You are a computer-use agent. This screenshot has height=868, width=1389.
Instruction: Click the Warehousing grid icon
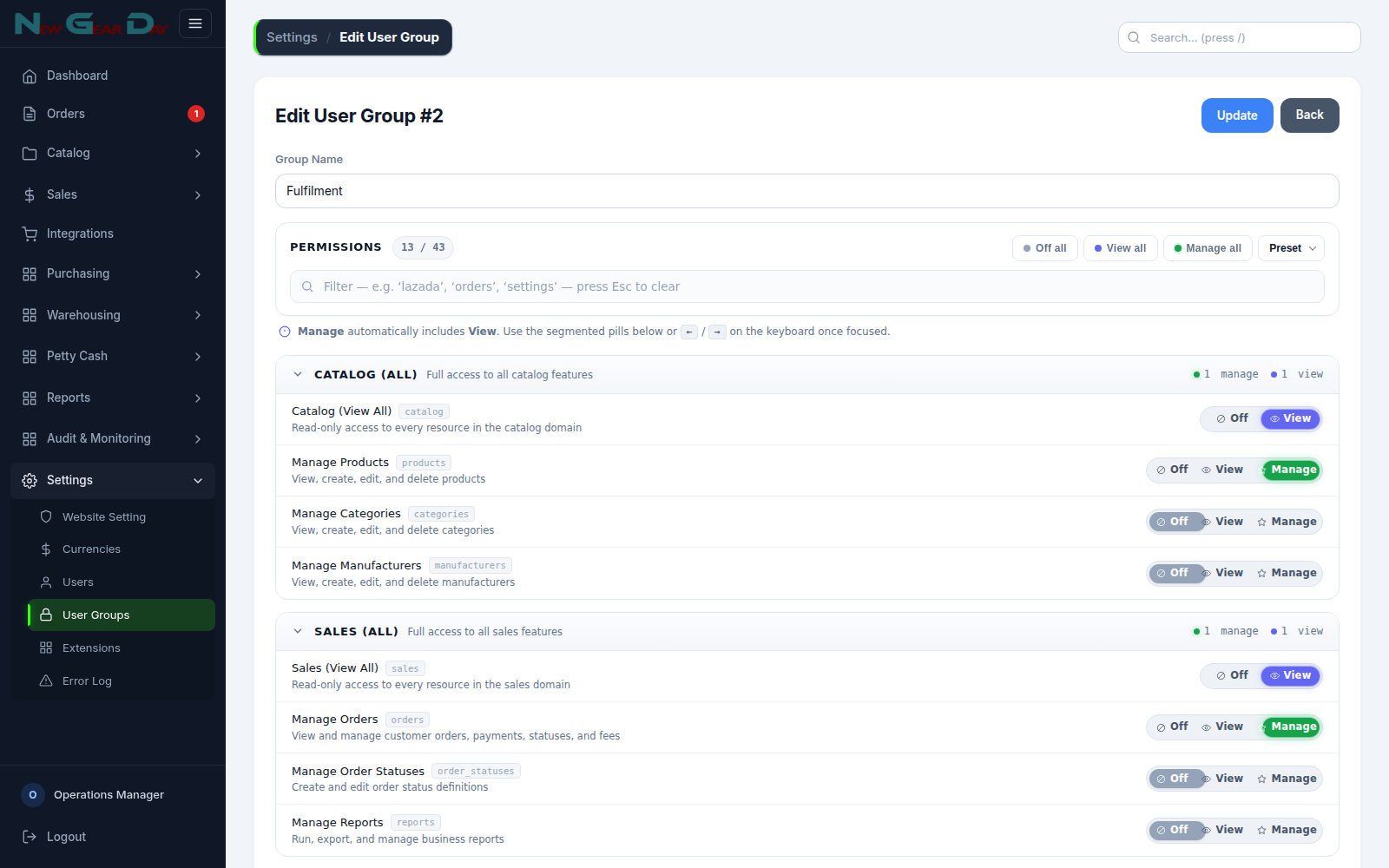30,315
